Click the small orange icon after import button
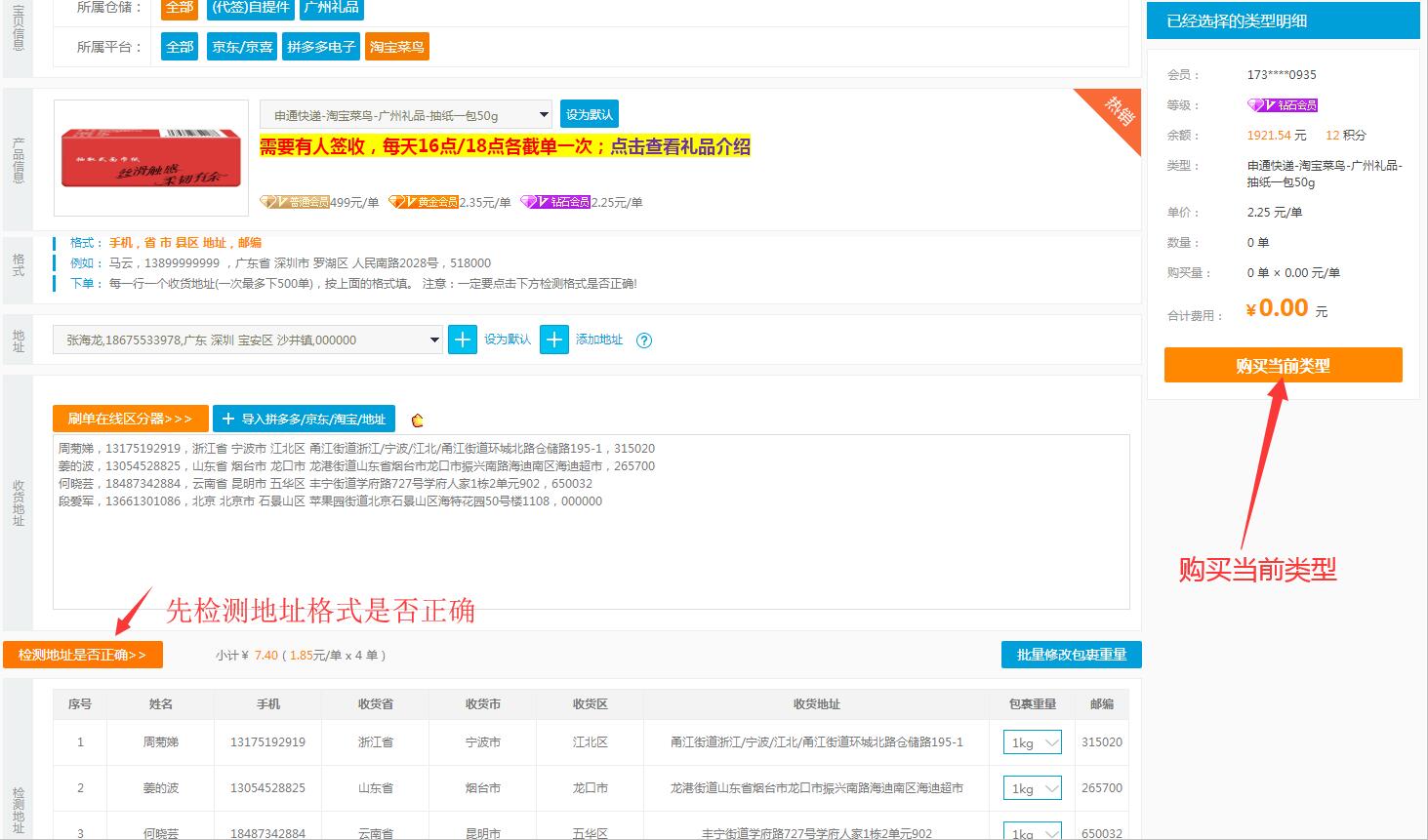 [418, 420]
